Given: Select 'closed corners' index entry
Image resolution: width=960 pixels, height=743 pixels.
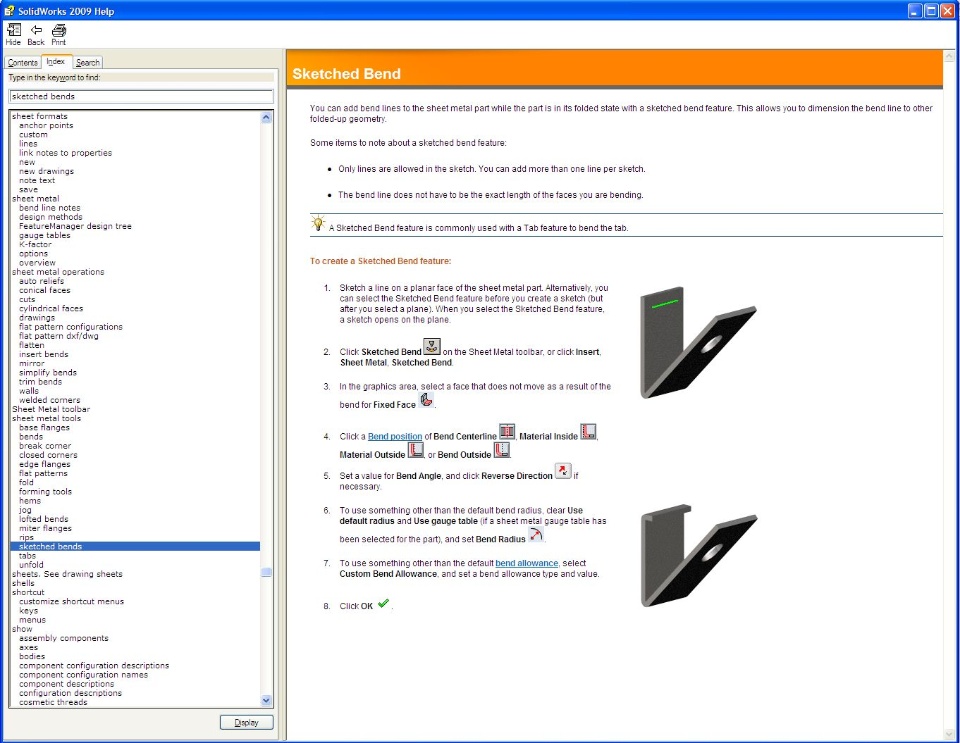Looking at the screenshot, I should (x=48, y=455).
